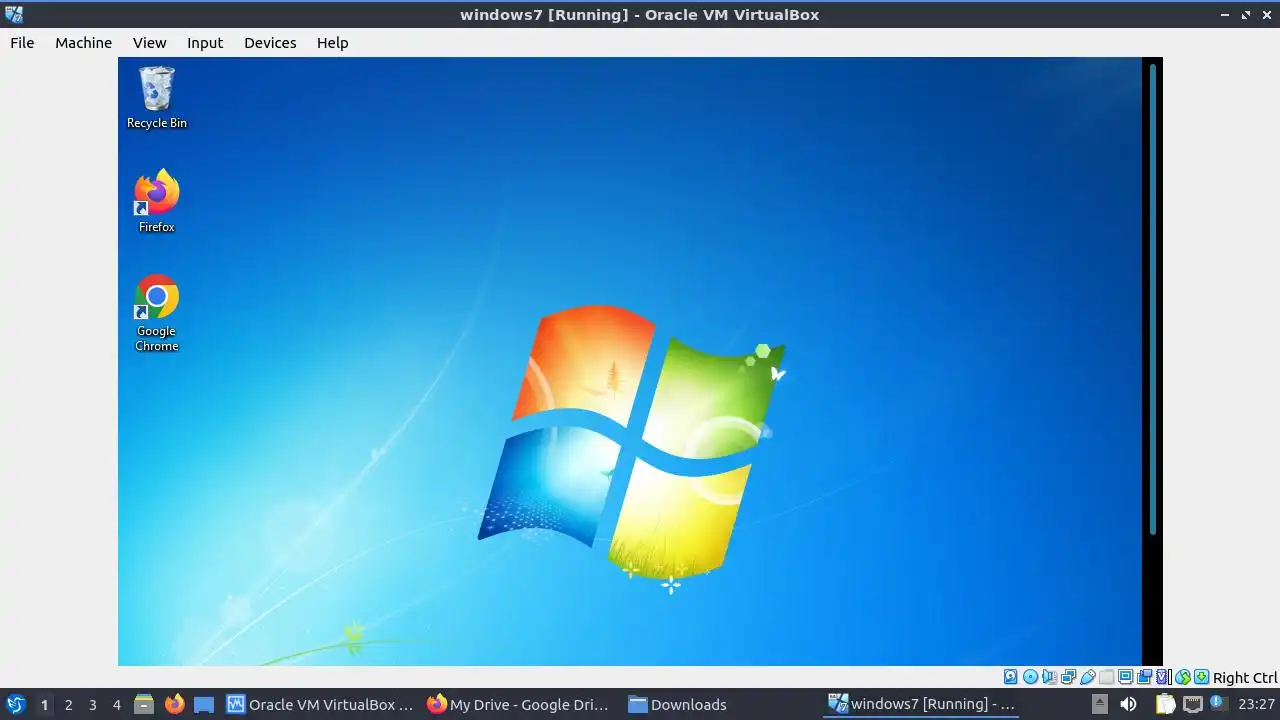
Task: Close the VirtualBox VM window
Action: click(x=1267, y=15)
